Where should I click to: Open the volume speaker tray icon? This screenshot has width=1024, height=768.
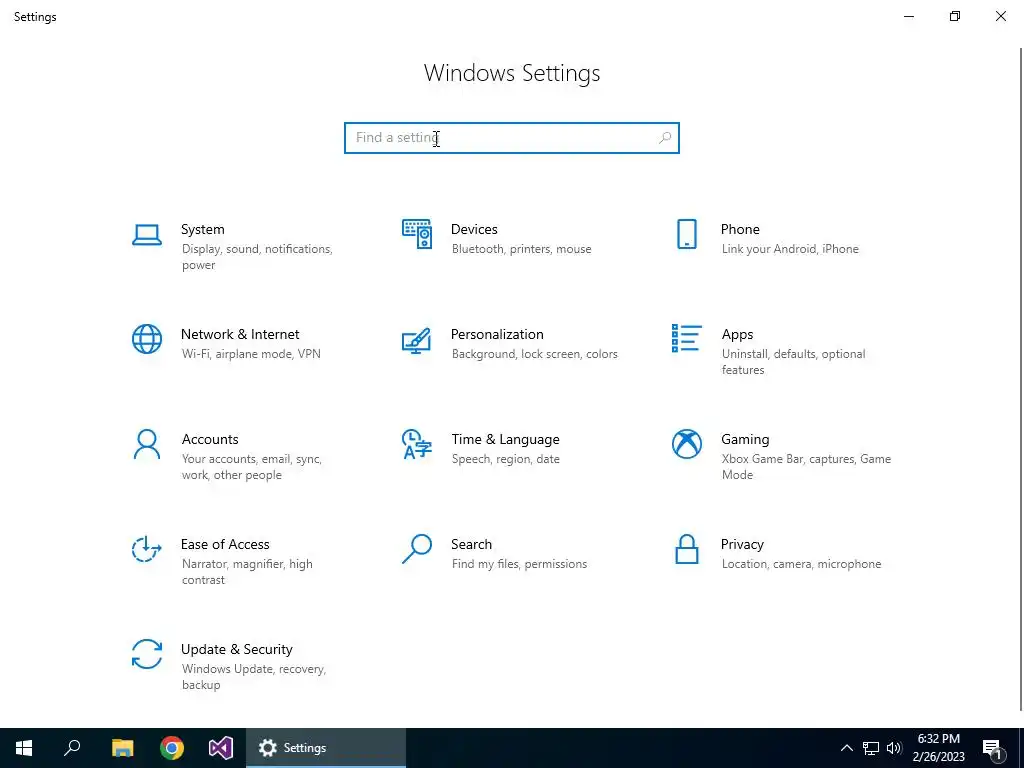point(894,748)
